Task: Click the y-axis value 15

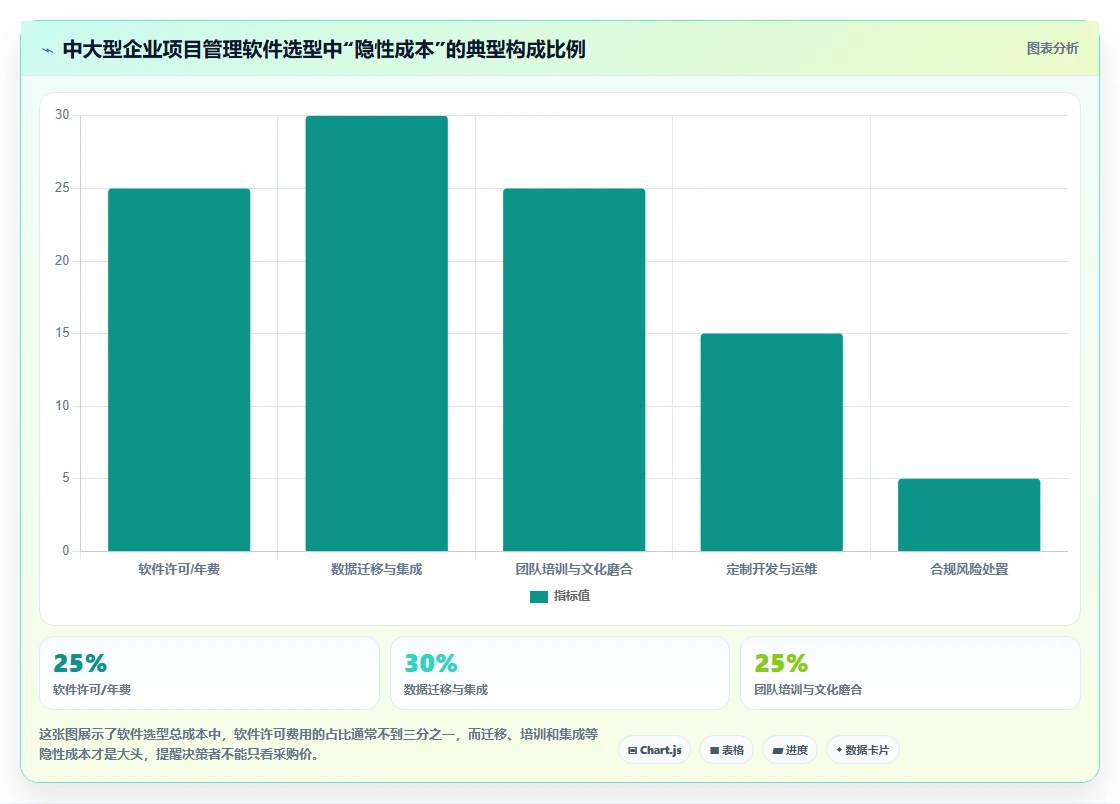Action: [62, 333]
